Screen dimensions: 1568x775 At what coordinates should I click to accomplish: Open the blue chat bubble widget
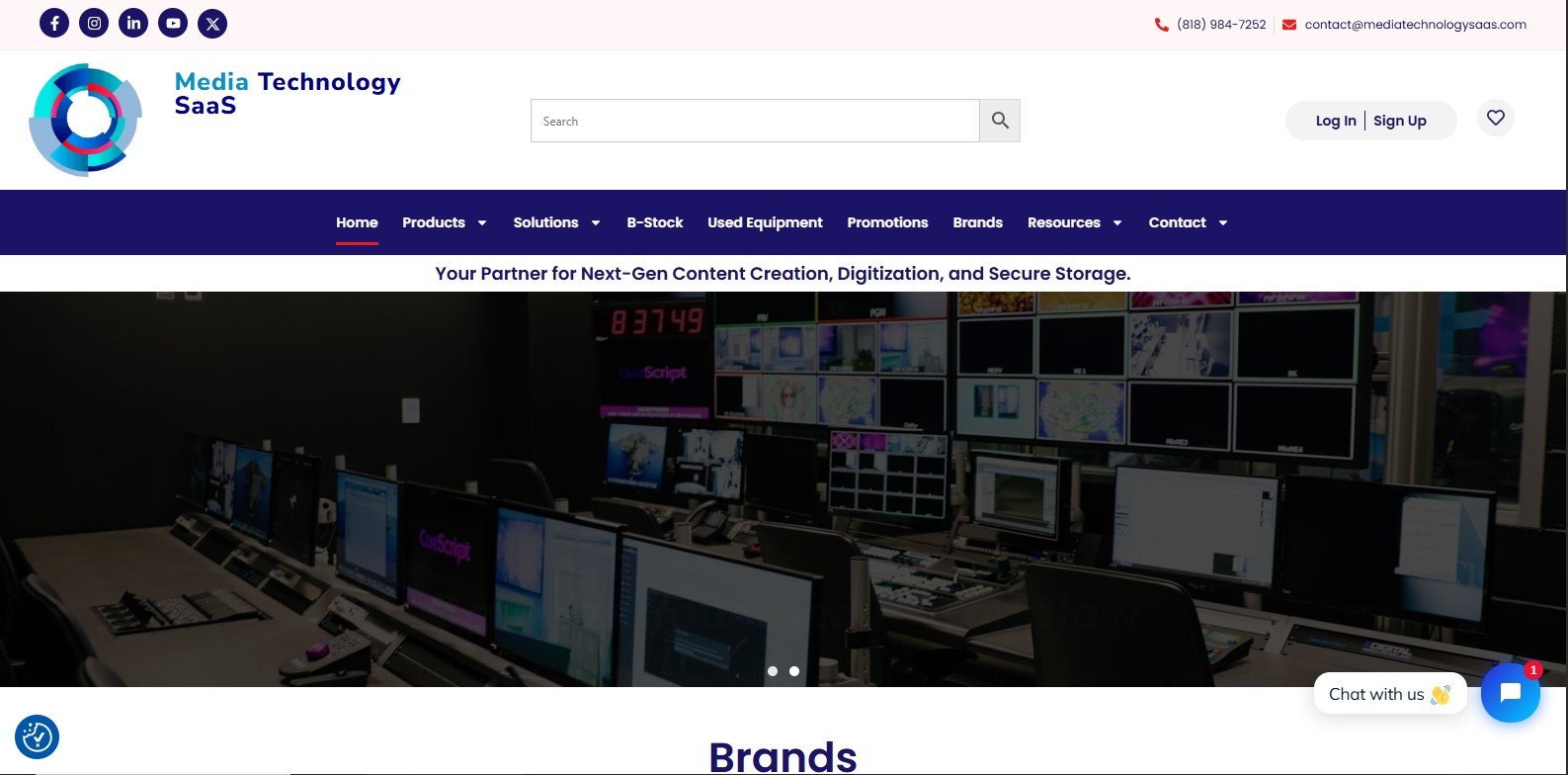(x=1511, y=693)
